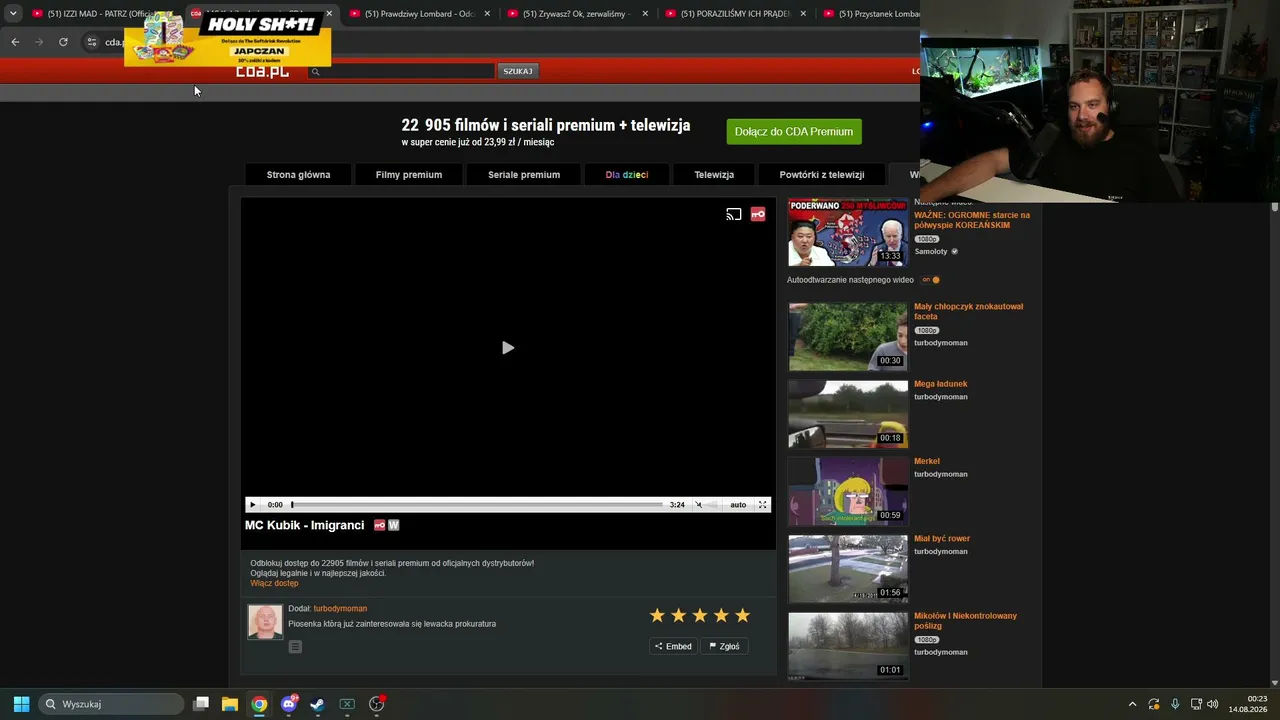Open the Powtórki z telewizji tab
This screenshot has height=720, width=1280.
[x=822, y=175]
